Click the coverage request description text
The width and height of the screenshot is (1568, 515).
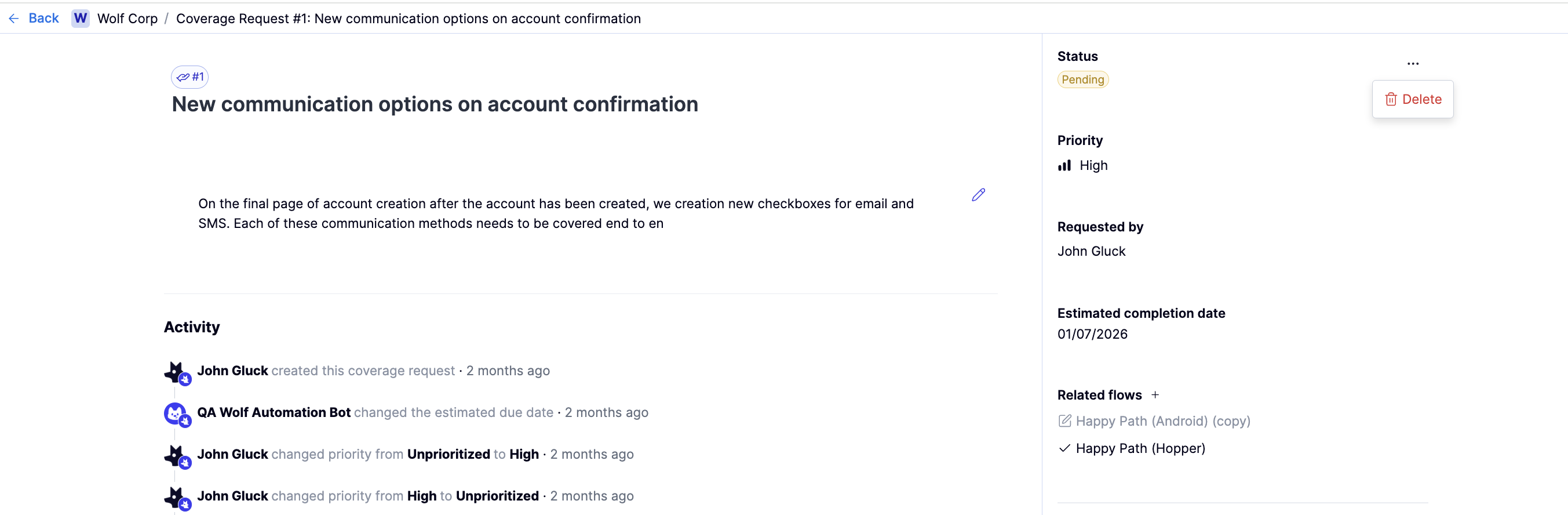pyautogui.click(x=555, y=213)
